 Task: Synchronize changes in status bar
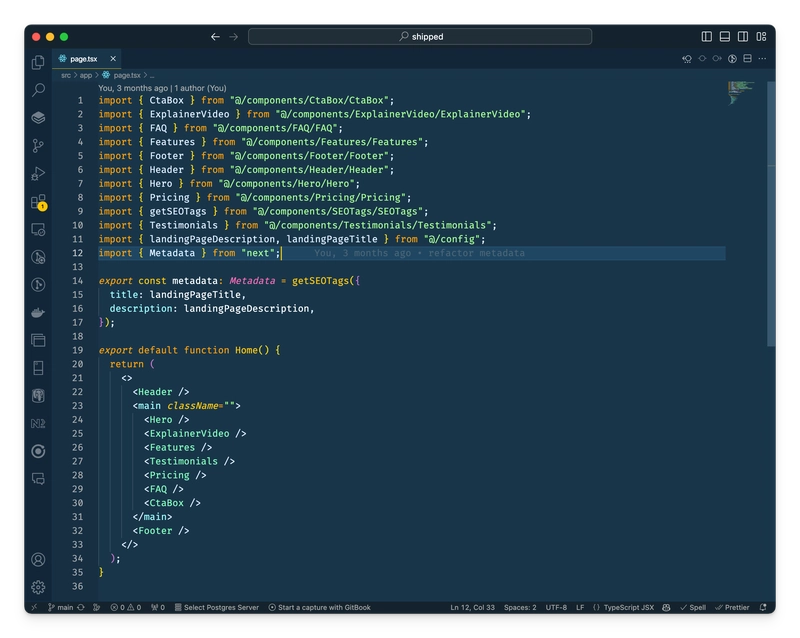[81, 607]
